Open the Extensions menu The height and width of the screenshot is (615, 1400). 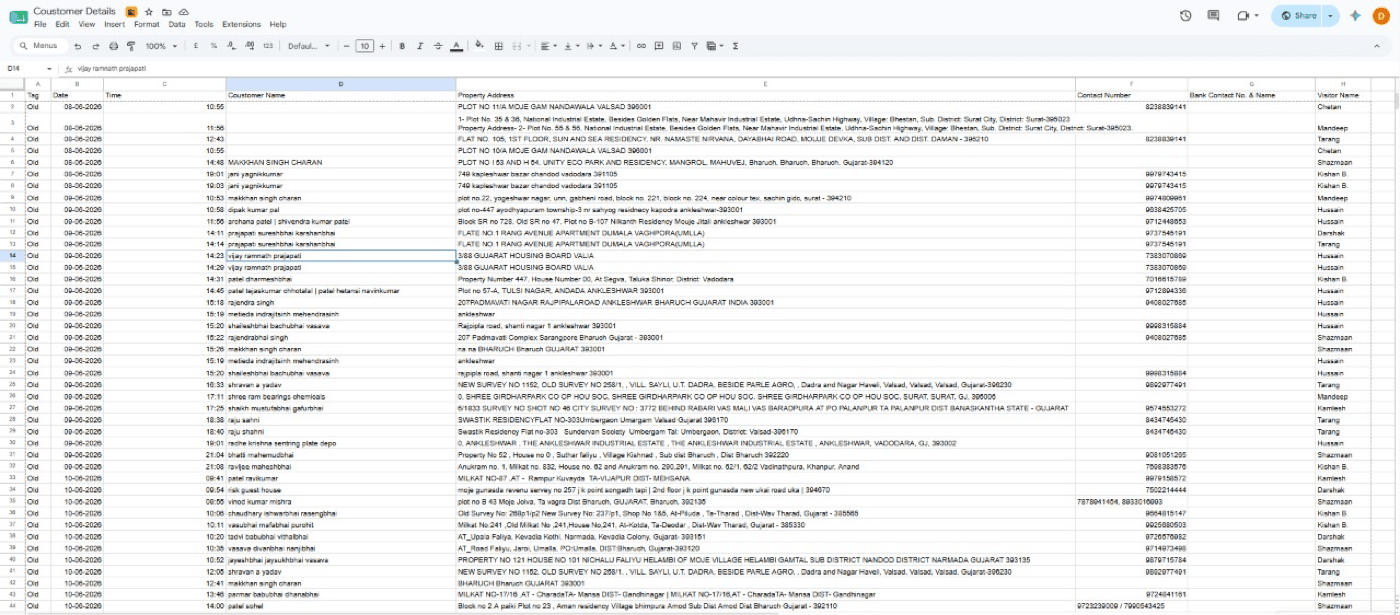pos(241,24)
